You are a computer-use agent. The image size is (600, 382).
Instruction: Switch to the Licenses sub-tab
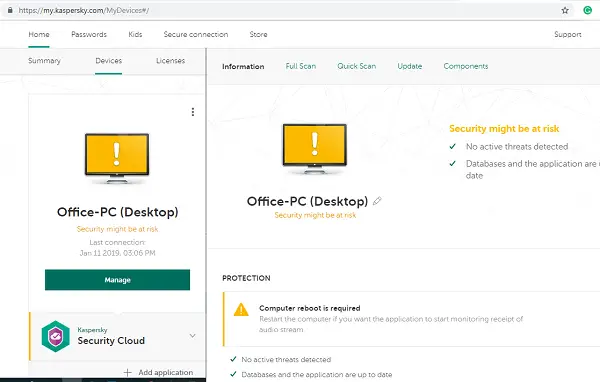(170, 61)
